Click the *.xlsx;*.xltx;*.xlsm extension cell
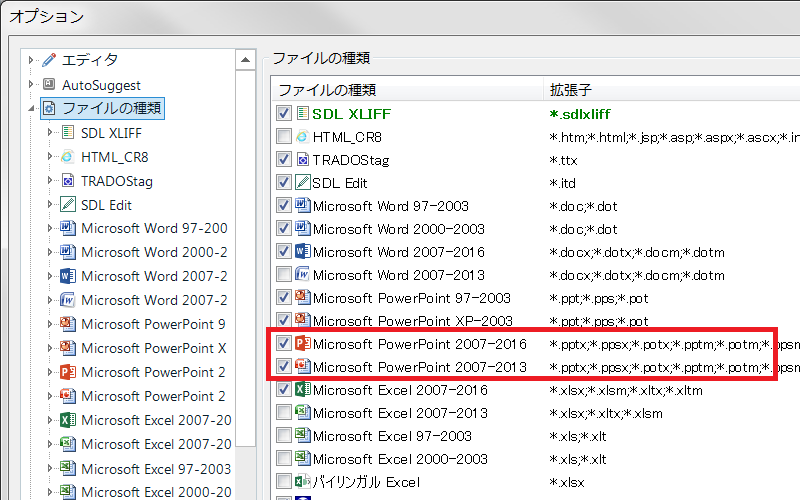This screenshot has height=500, width=800. [x=606, y=413]
